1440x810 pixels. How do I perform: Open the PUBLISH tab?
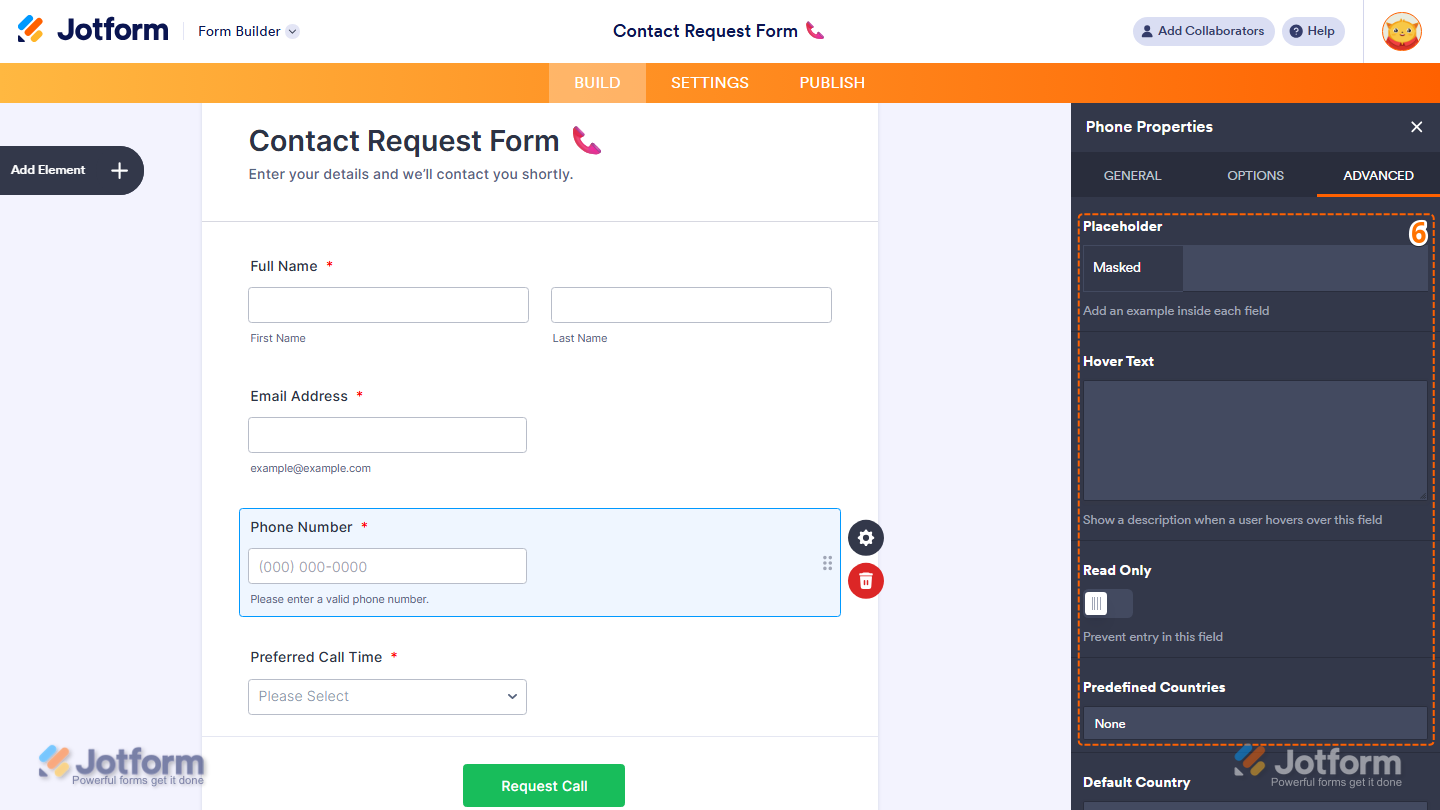[x=831, y=83]
